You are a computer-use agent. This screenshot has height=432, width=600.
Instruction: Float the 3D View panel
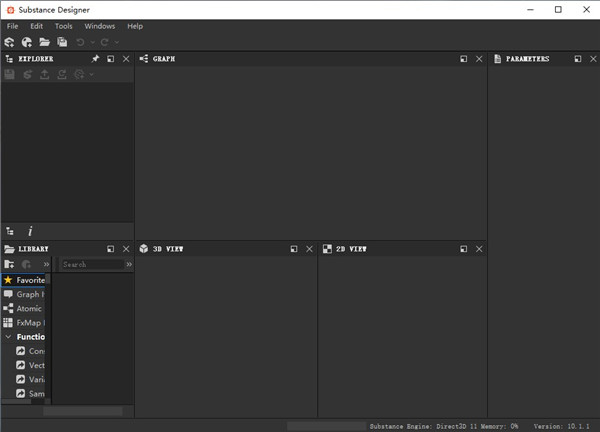pos(294,248)
